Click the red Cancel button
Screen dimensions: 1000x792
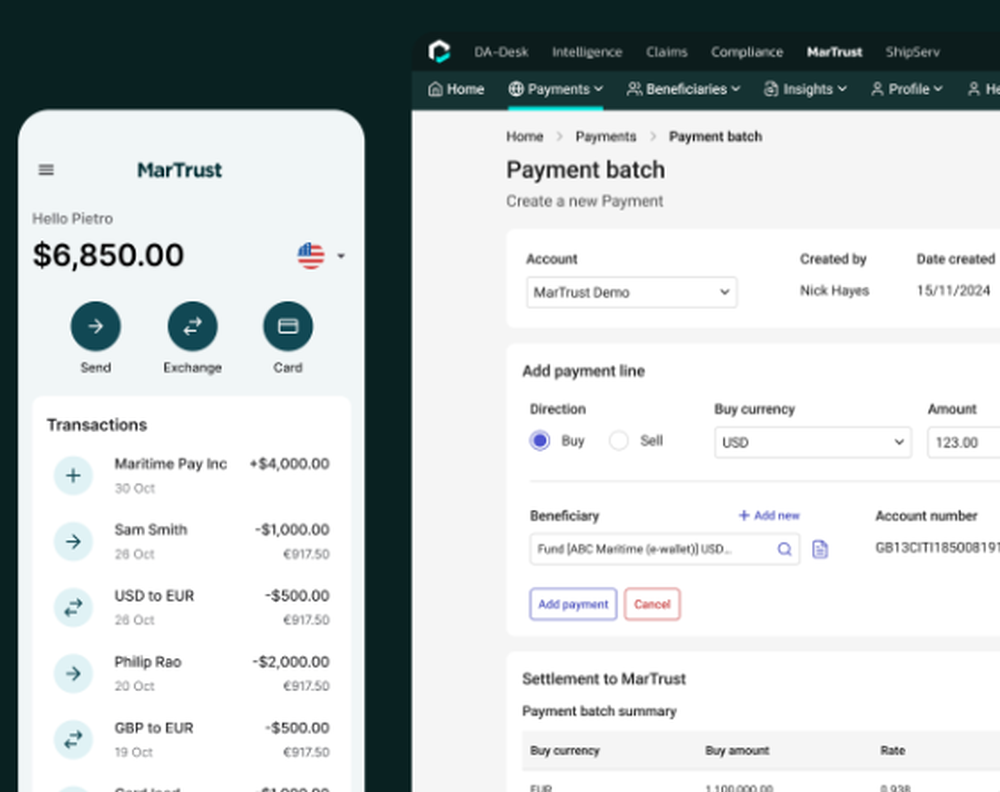click(652, 604)
